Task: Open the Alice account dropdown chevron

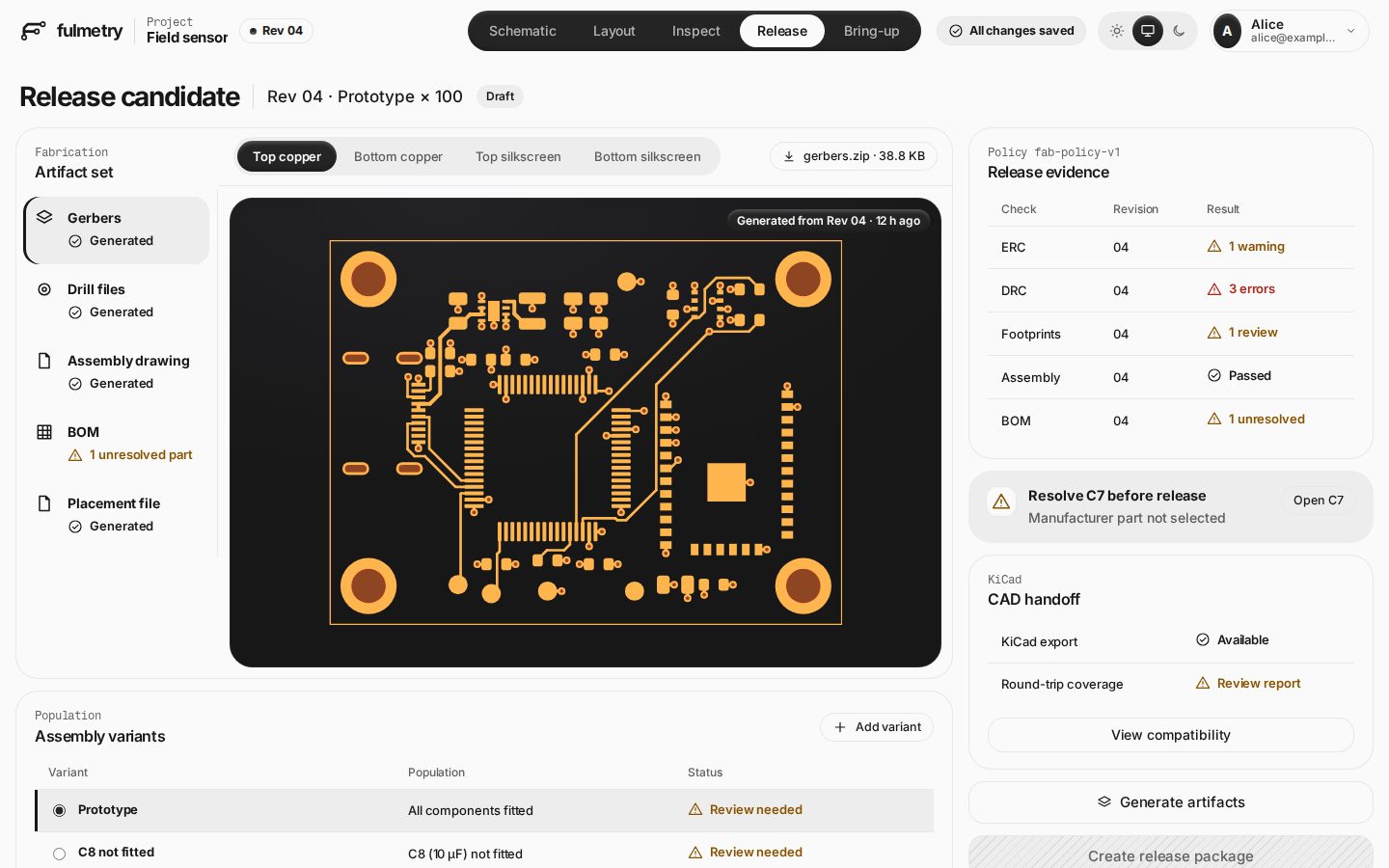Action: pyautogui.click(x=1351, y=31)
